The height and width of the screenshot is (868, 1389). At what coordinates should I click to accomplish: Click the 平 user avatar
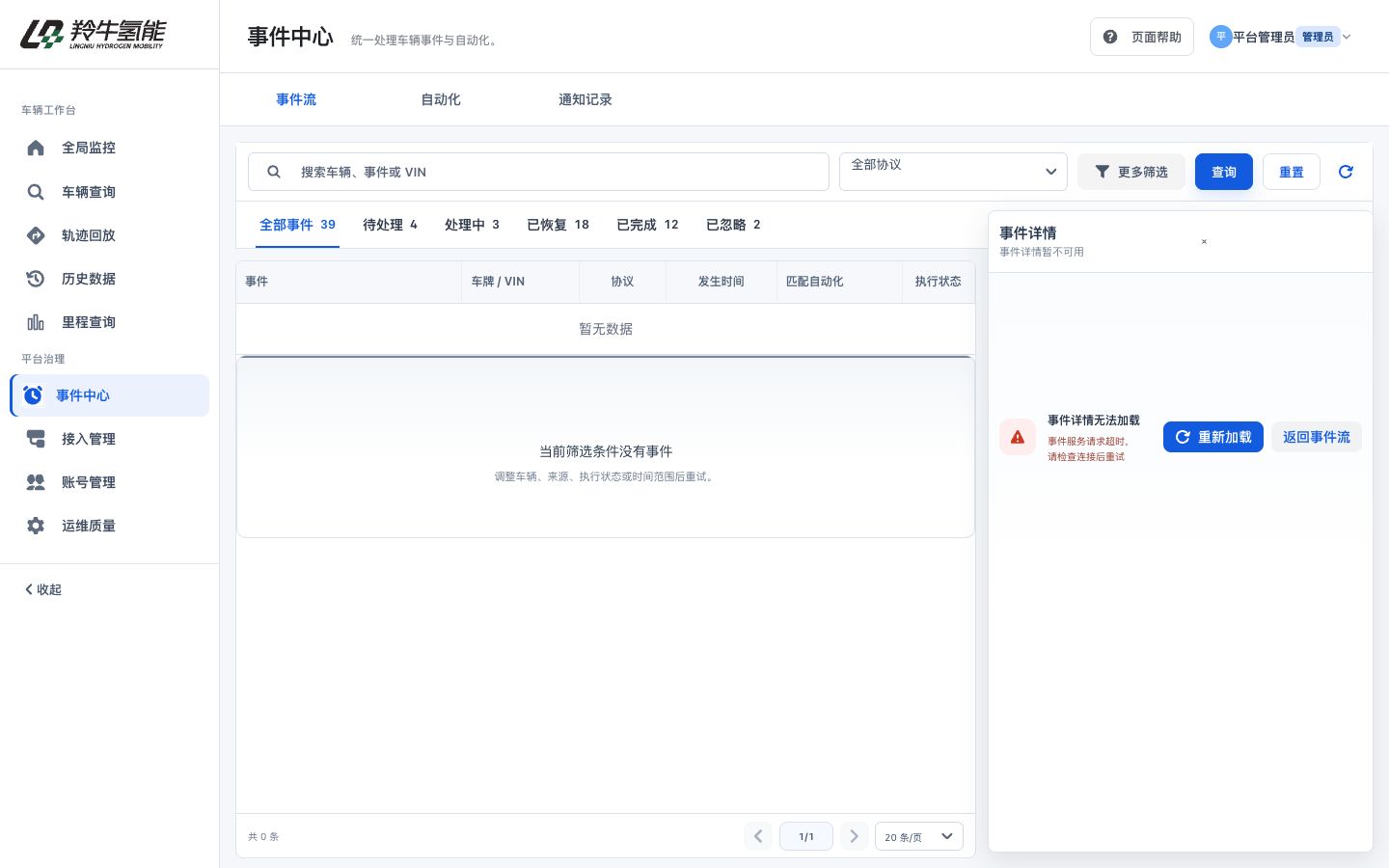click(x=1220, y=37)
